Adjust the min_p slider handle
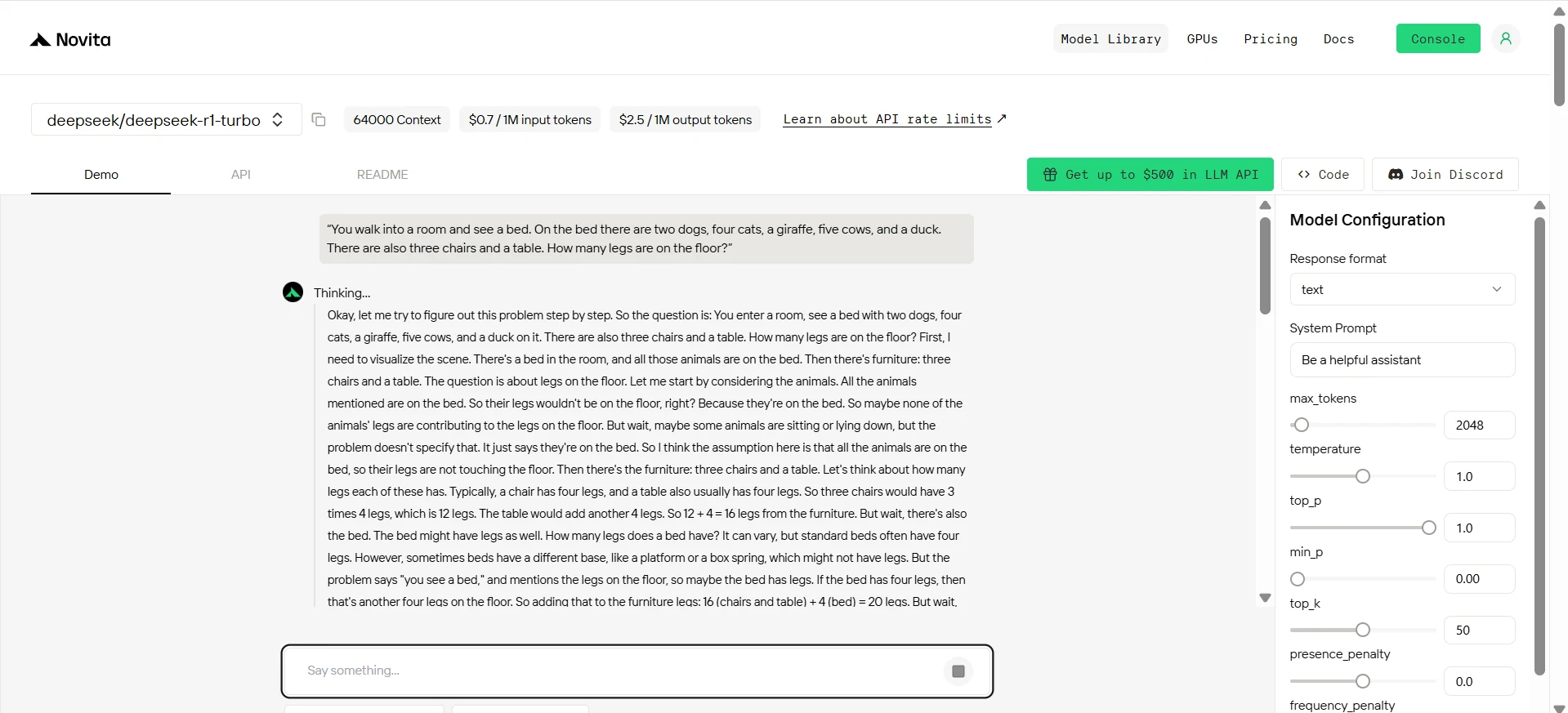This screenshot has height=713, width=1568. point(1298,579)
